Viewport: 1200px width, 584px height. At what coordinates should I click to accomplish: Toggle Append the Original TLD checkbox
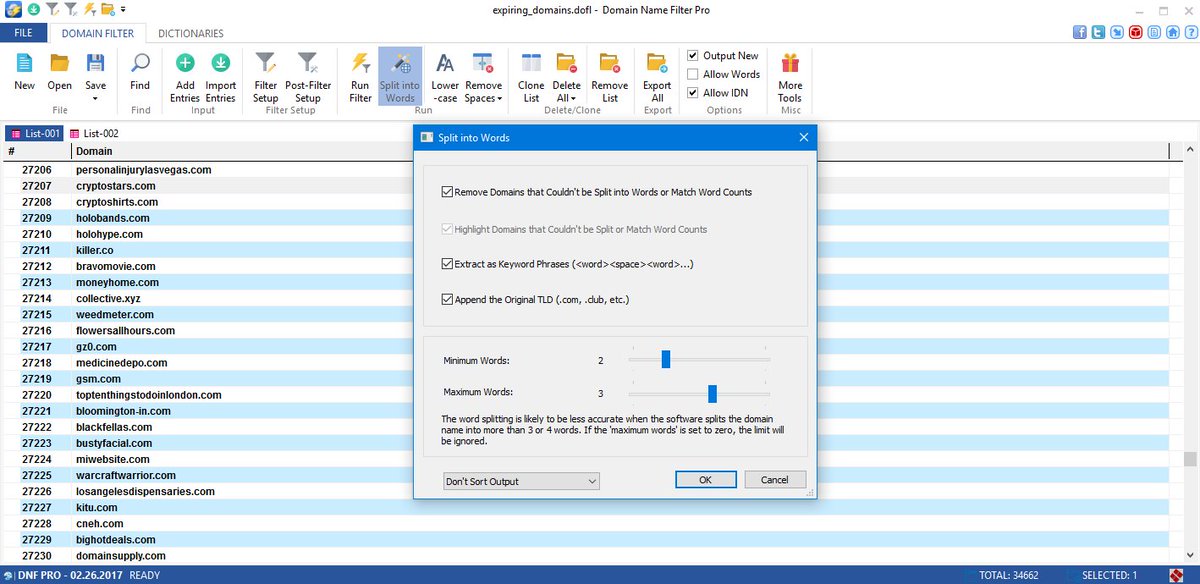pos(447,299)
